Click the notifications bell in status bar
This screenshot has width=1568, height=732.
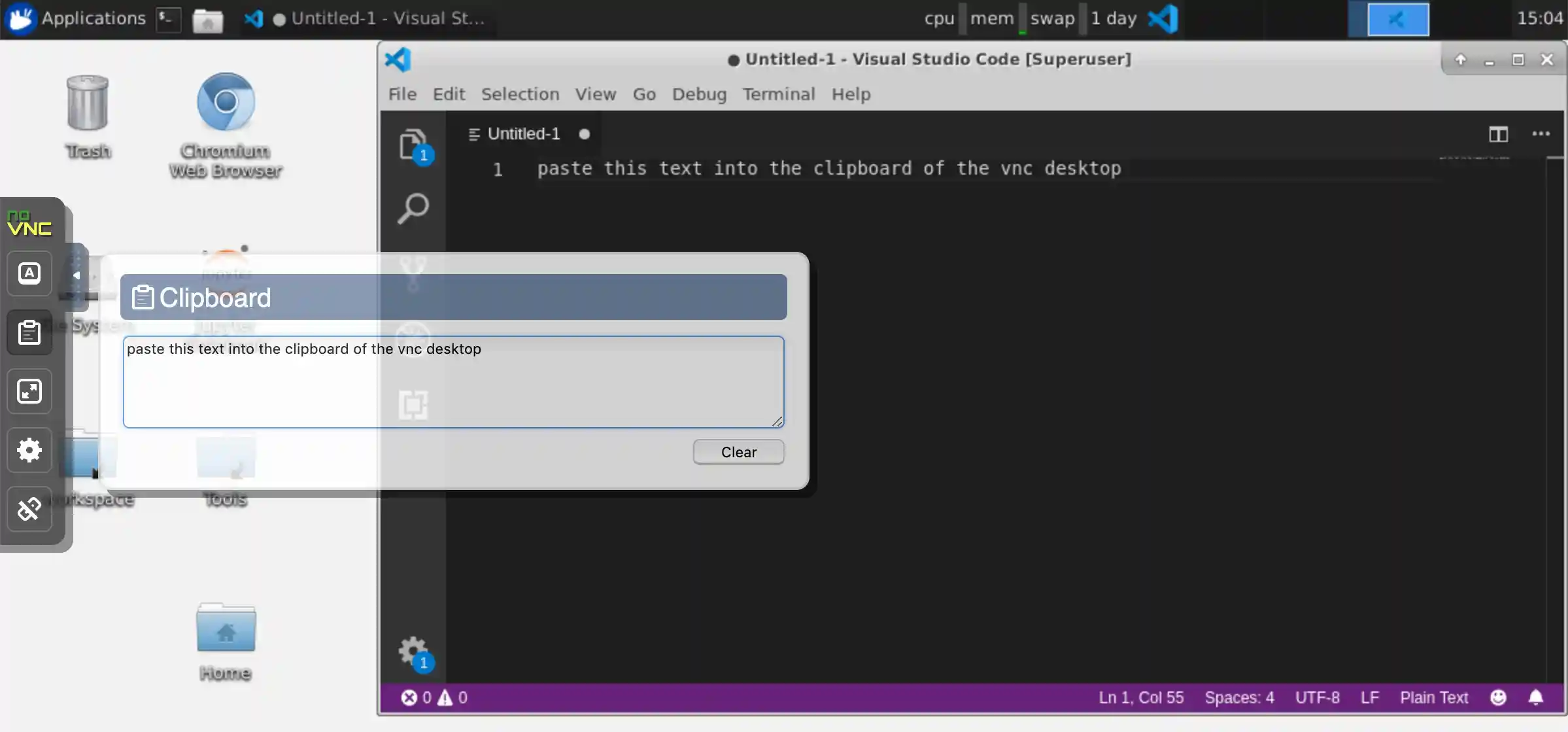point(1535,697)
